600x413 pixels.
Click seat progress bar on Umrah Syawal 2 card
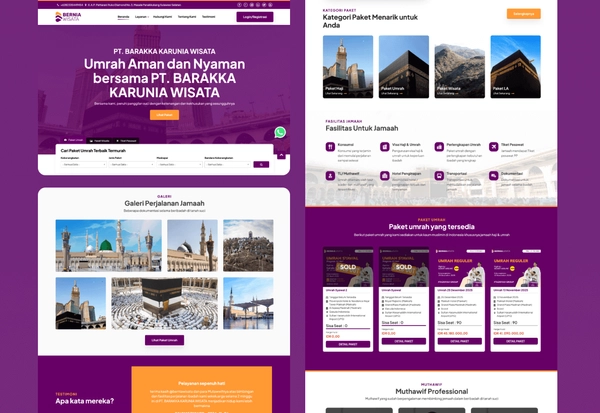pyautogui.click(x=348, y=329)
